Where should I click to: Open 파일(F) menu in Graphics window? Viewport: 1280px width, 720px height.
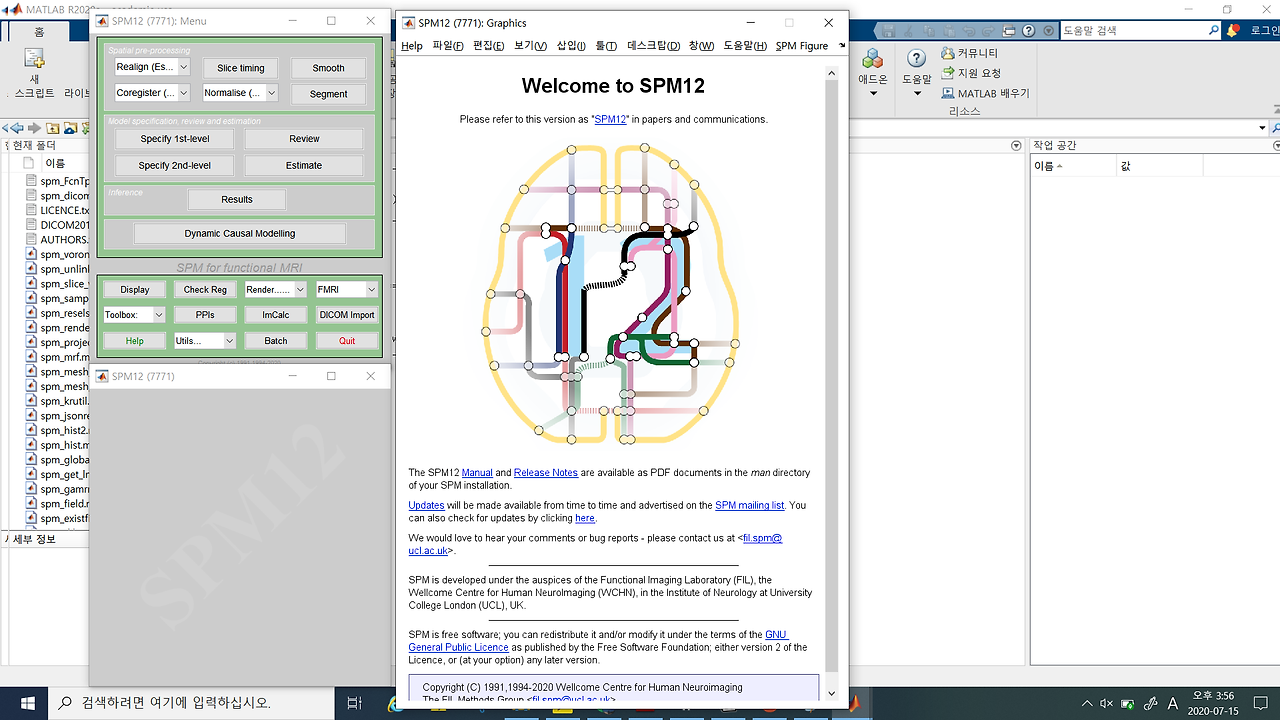pos(448,45)
